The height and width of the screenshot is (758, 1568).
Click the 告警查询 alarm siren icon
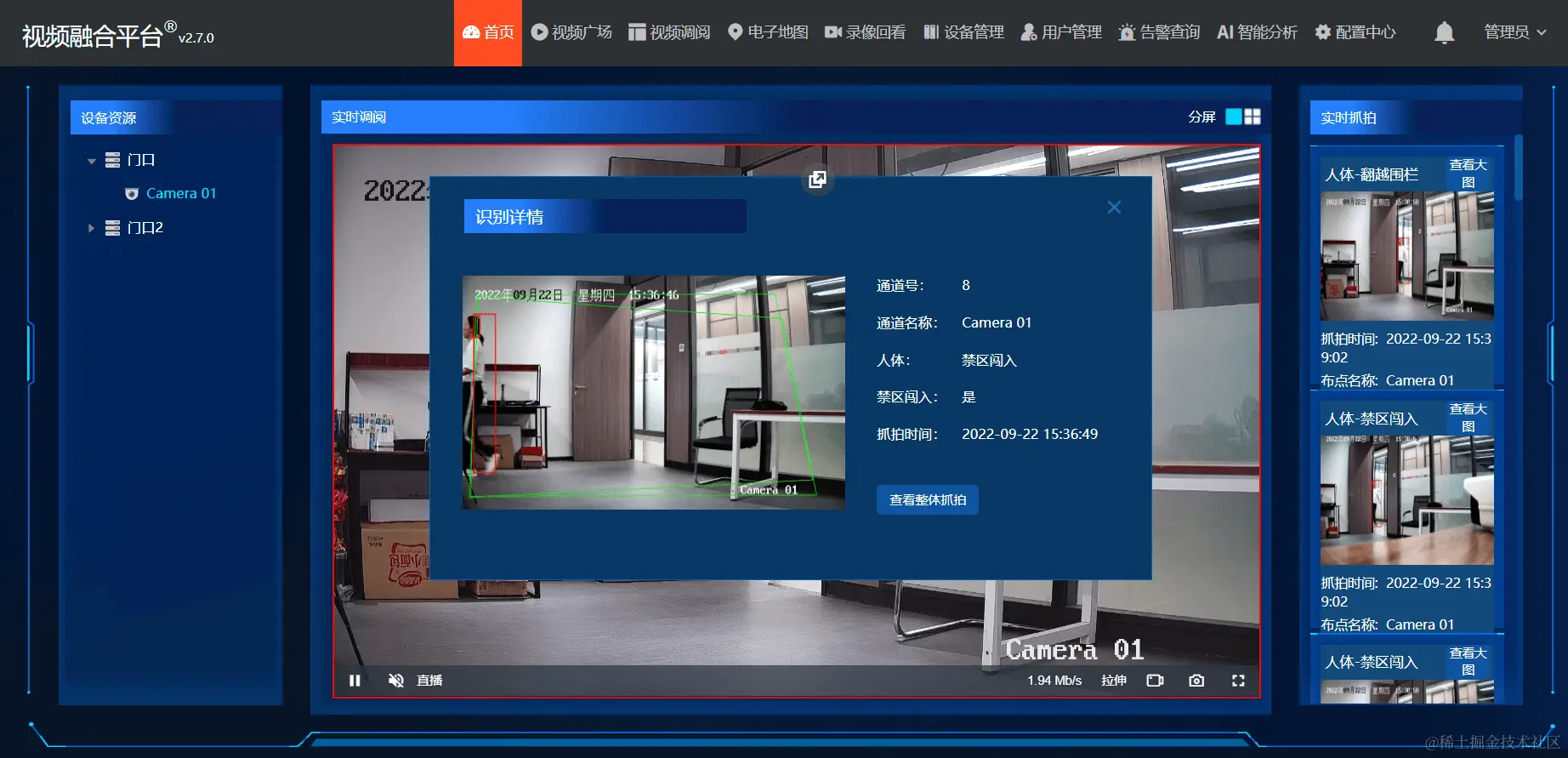click(1127, 32)
